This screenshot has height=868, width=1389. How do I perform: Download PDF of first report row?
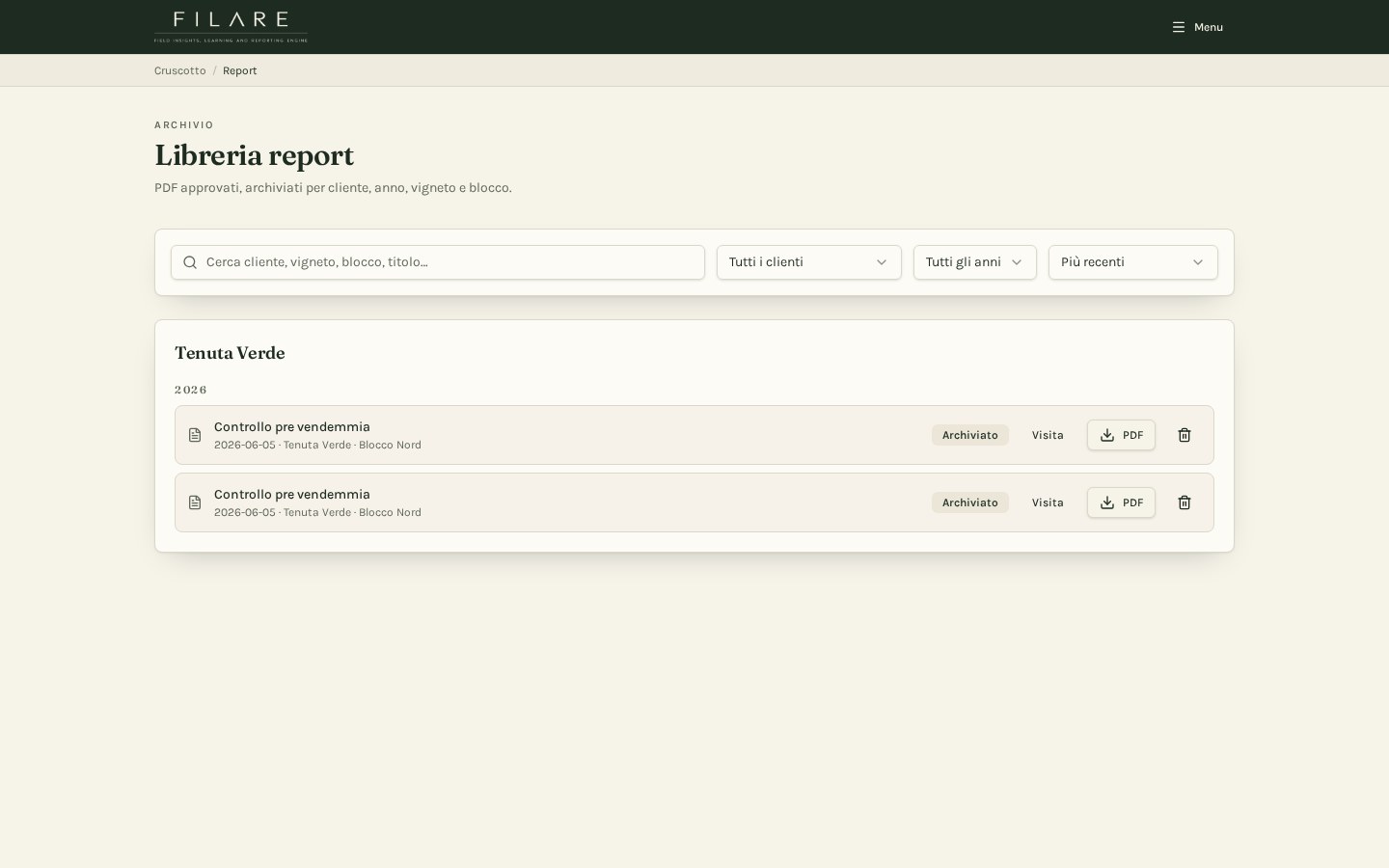pyautogui.click(x=1121, y=435)
